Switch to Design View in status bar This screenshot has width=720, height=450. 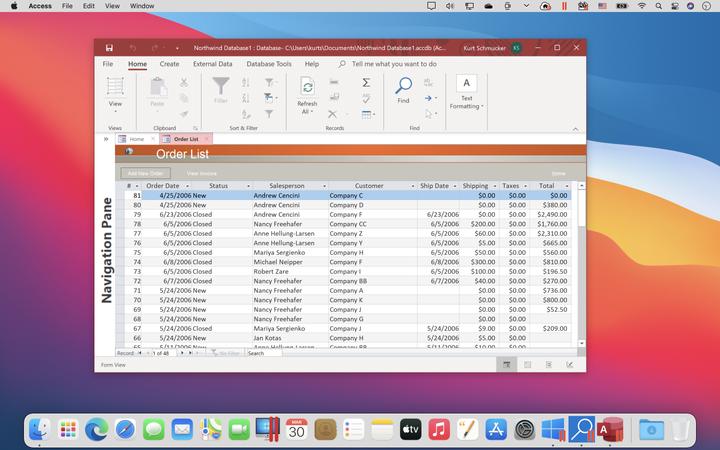570,365
